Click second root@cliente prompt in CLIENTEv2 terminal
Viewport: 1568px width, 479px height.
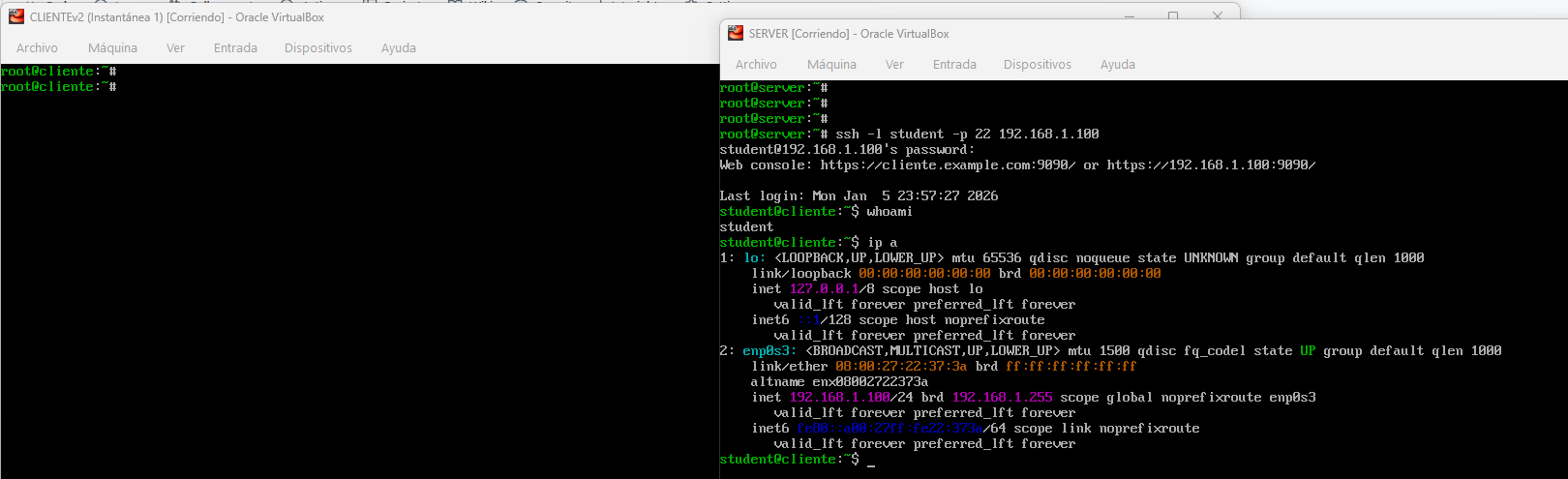pyautogui.click(x=58, y=86)
